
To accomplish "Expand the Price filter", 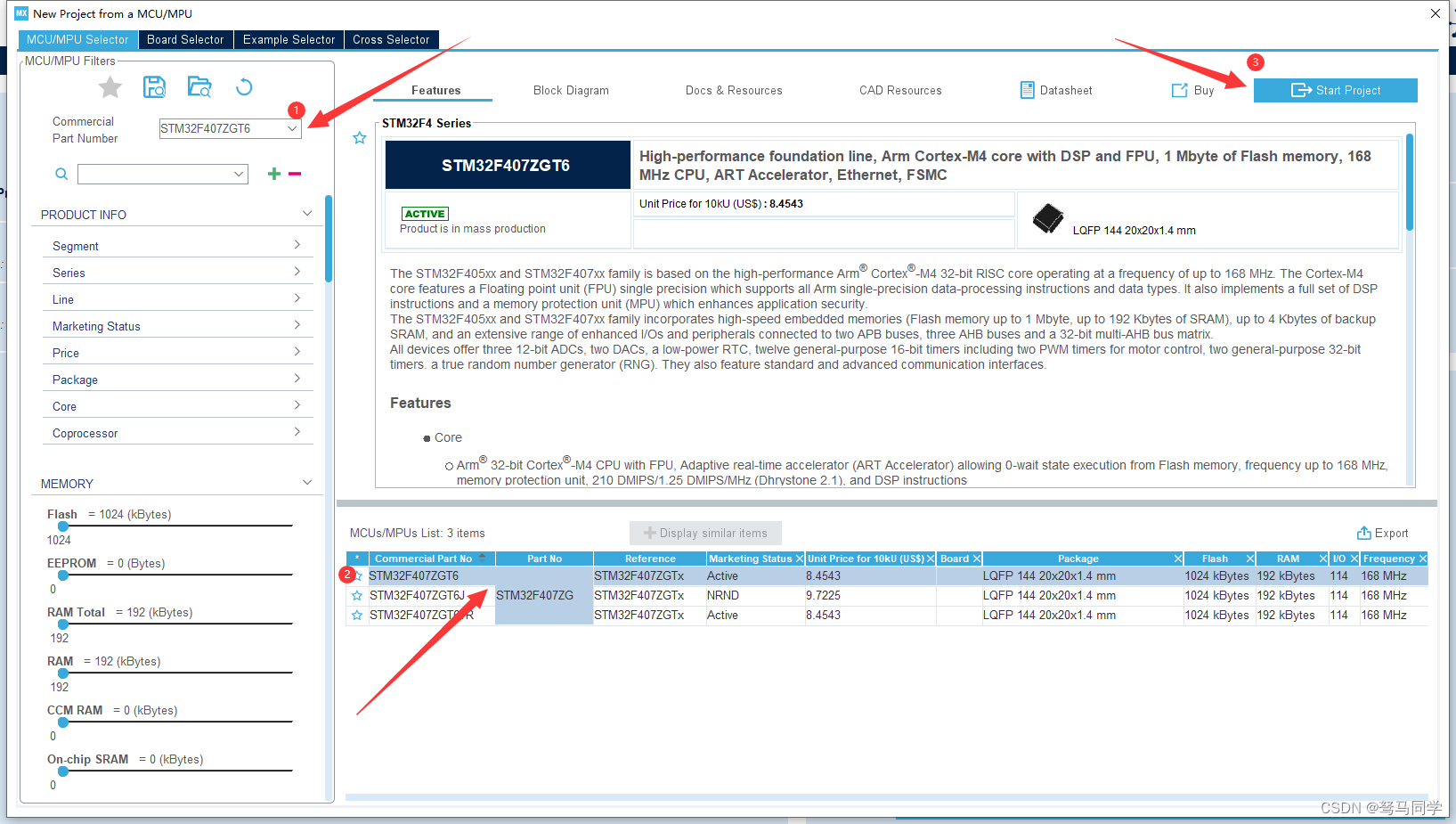I will [x=297, y=352].
